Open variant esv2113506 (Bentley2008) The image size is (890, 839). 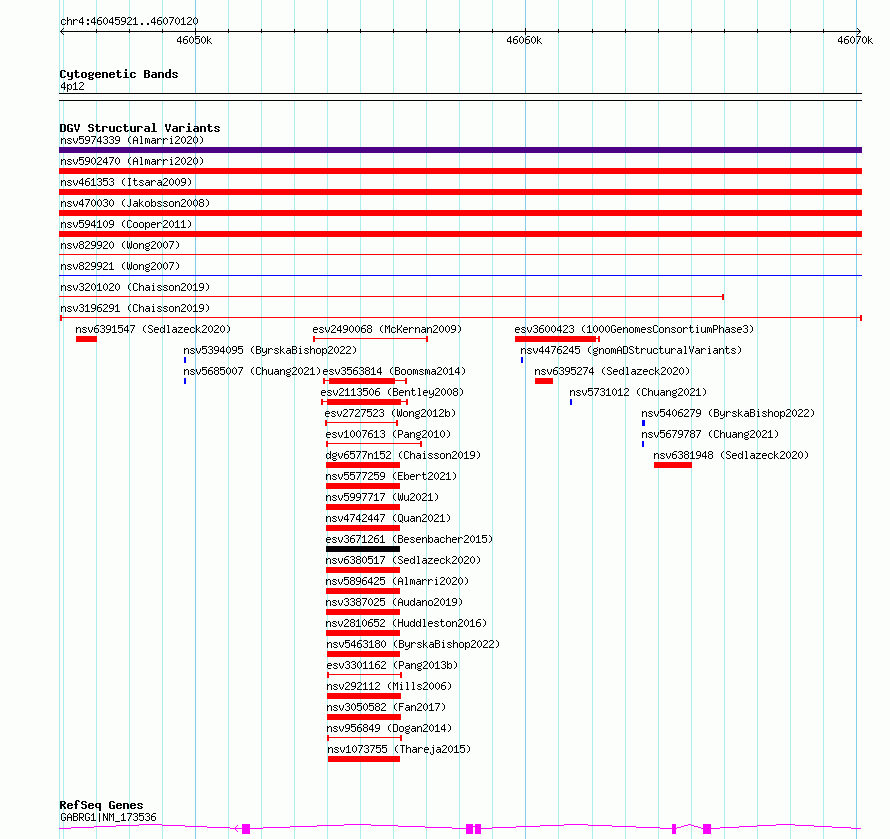click(x=392, y=392)
